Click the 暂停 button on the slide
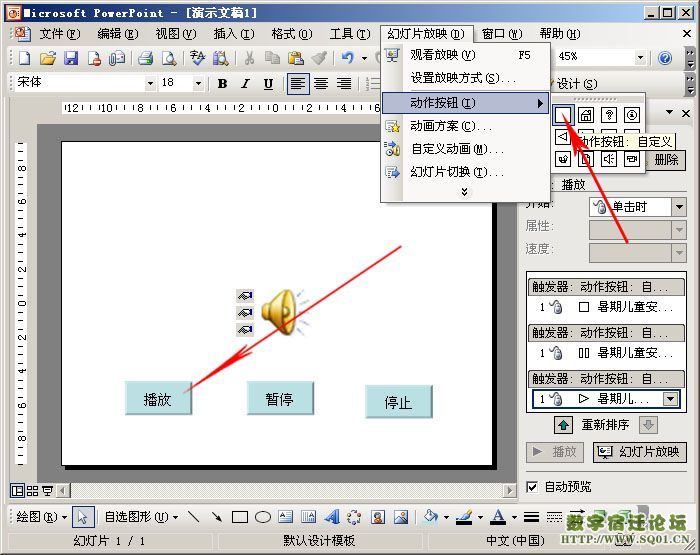This screenshot has width=700, height=555. coord(280,398)
